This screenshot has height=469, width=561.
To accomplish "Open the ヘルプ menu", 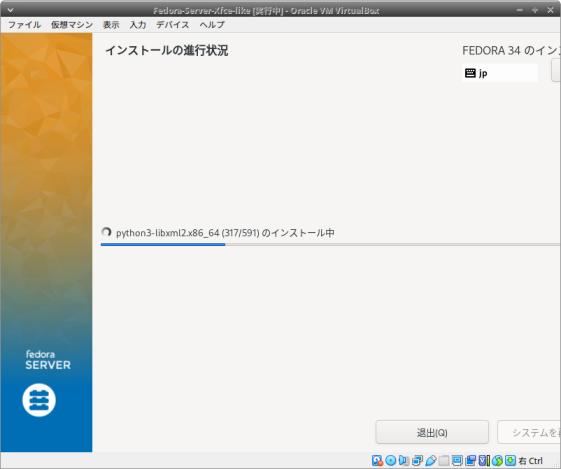I will click(212, 25).
